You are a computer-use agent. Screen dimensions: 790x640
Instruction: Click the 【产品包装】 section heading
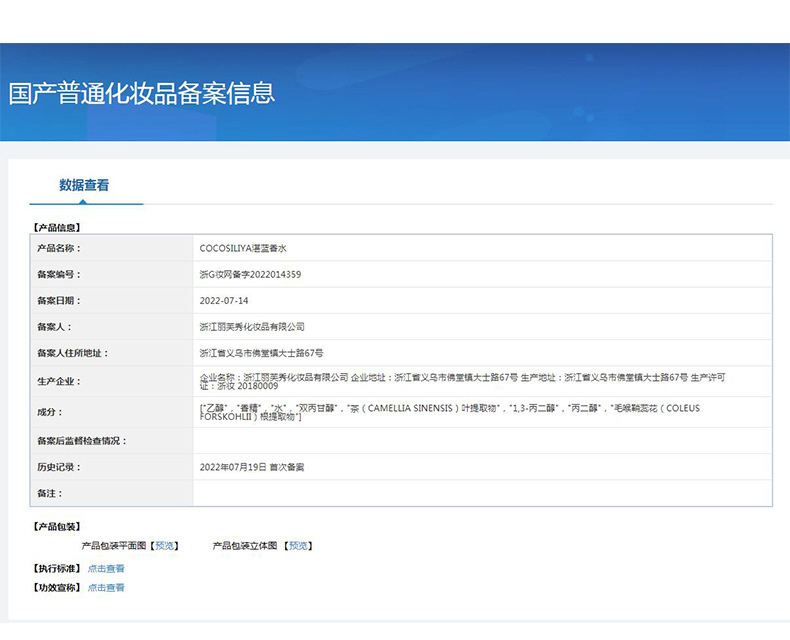[56, 527]
